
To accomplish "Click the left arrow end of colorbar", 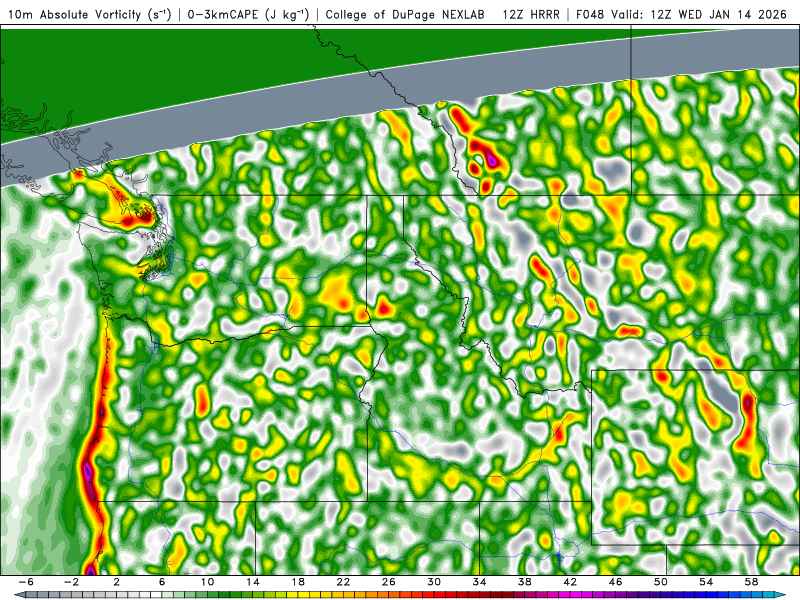I will tap(19, 595).
